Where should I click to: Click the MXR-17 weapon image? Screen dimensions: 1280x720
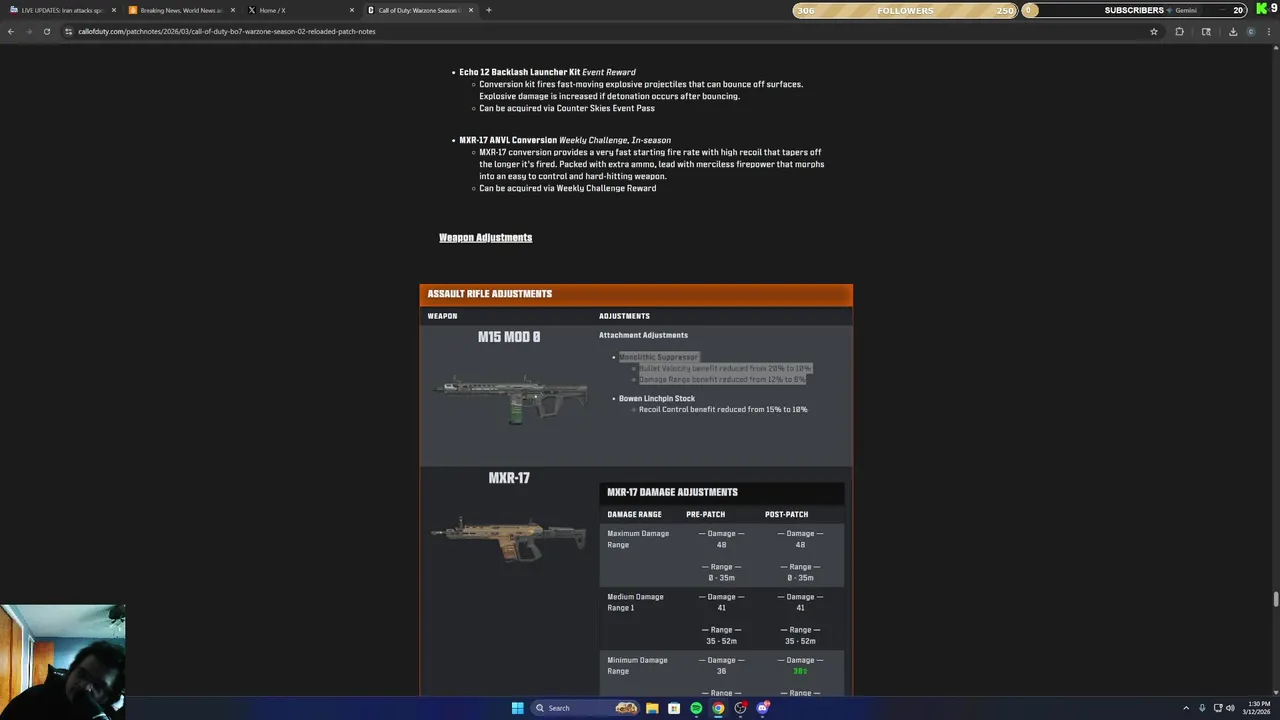coord(508,539)
